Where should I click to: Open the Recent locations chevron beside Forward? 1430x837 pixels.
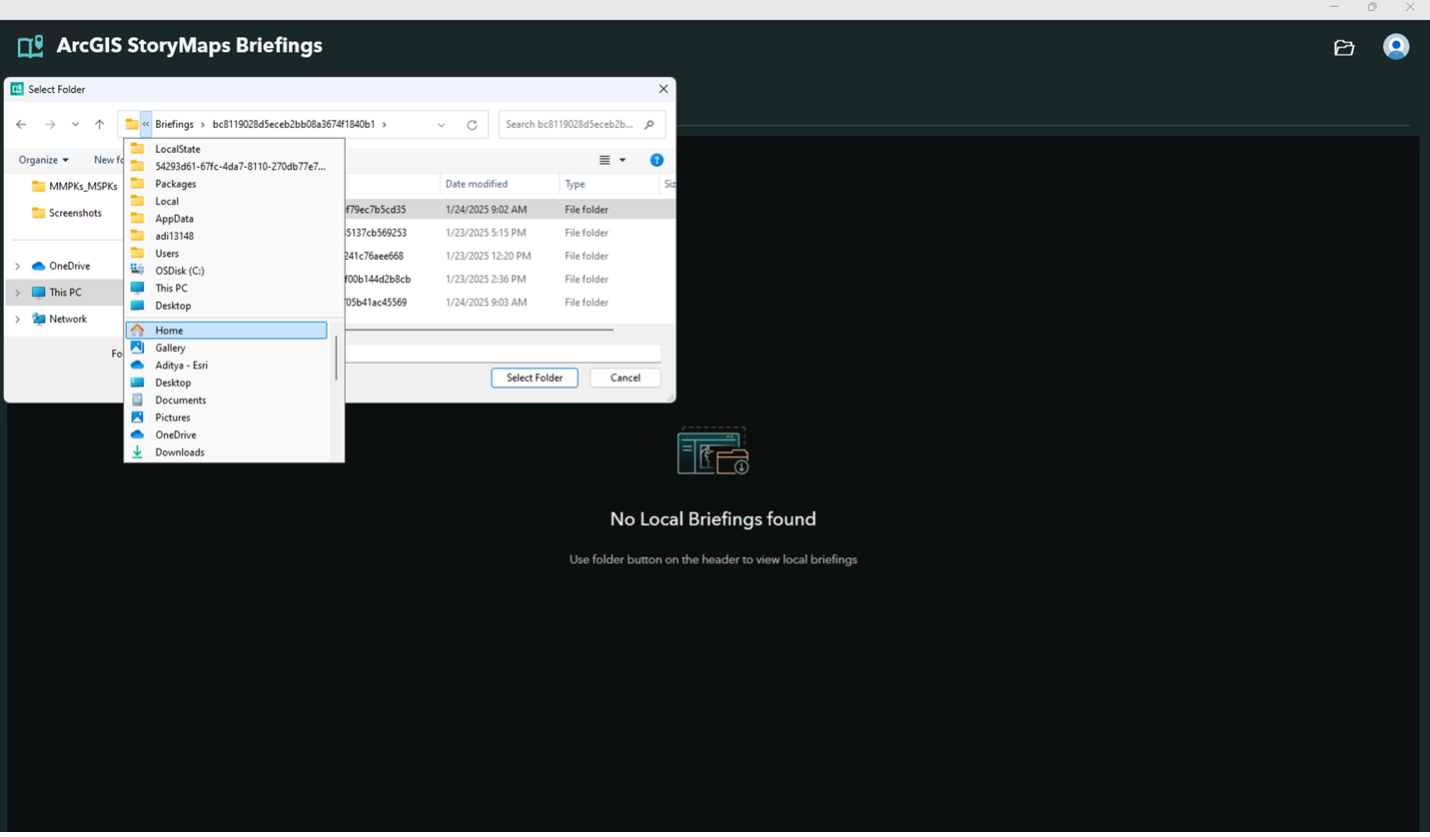[75, 125]
